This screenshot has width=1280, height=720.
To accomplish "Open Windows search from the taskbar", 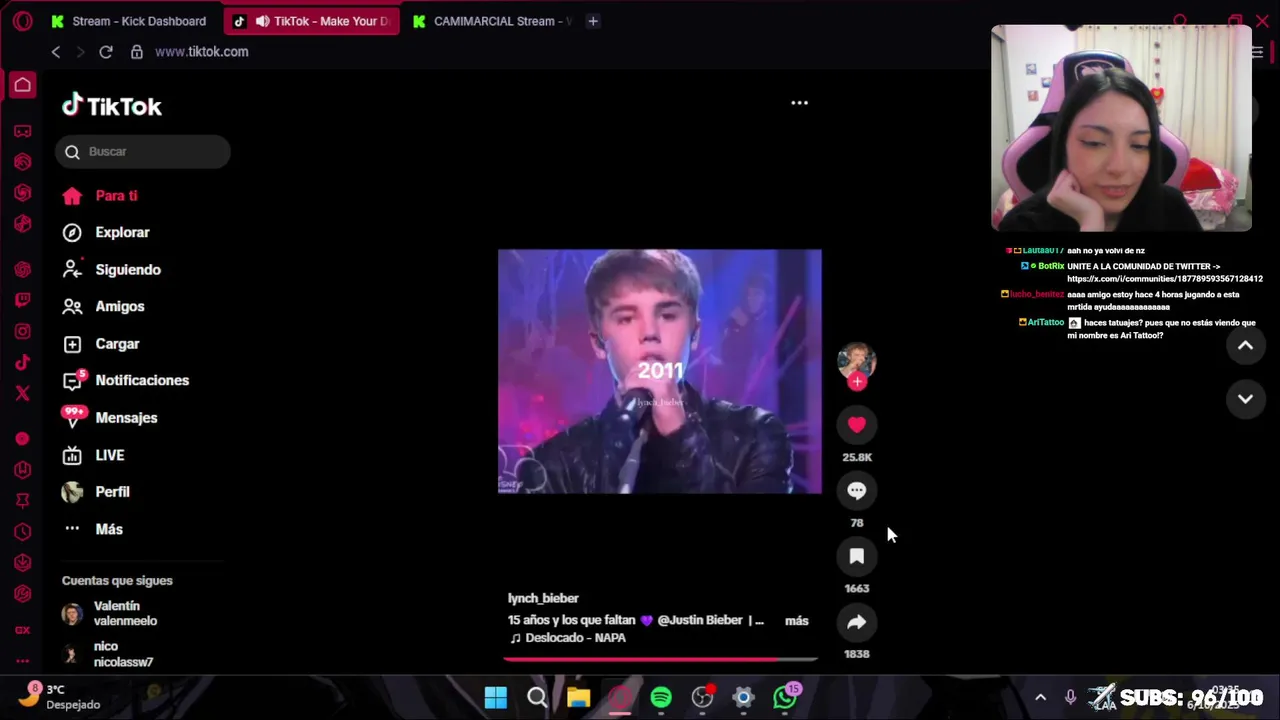I will (537, 698).
